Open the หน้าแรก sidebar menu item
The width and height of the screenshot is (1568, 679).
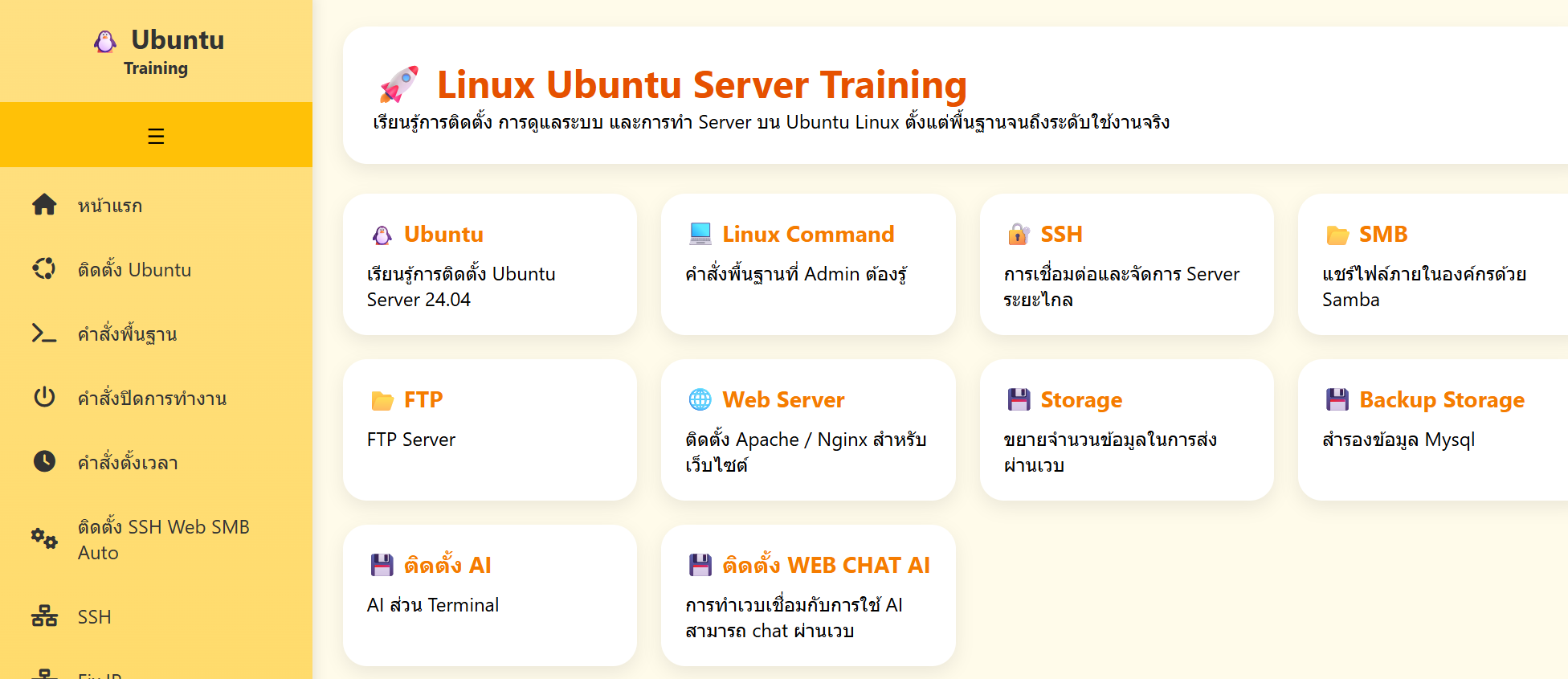coord(156,205)
